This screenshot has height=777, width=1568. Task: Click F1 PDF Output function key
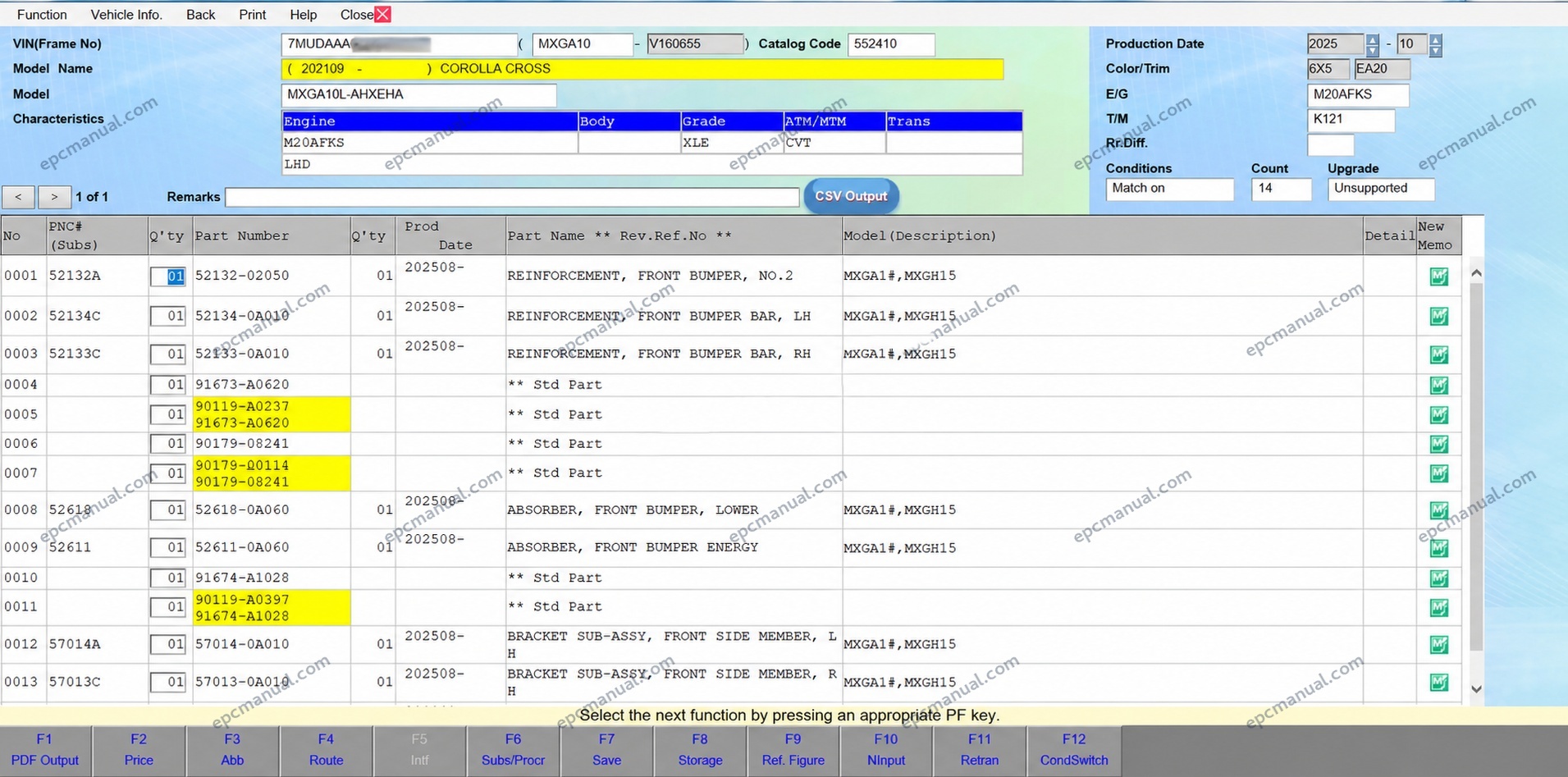pyautogui.click(x=45, y=750)
